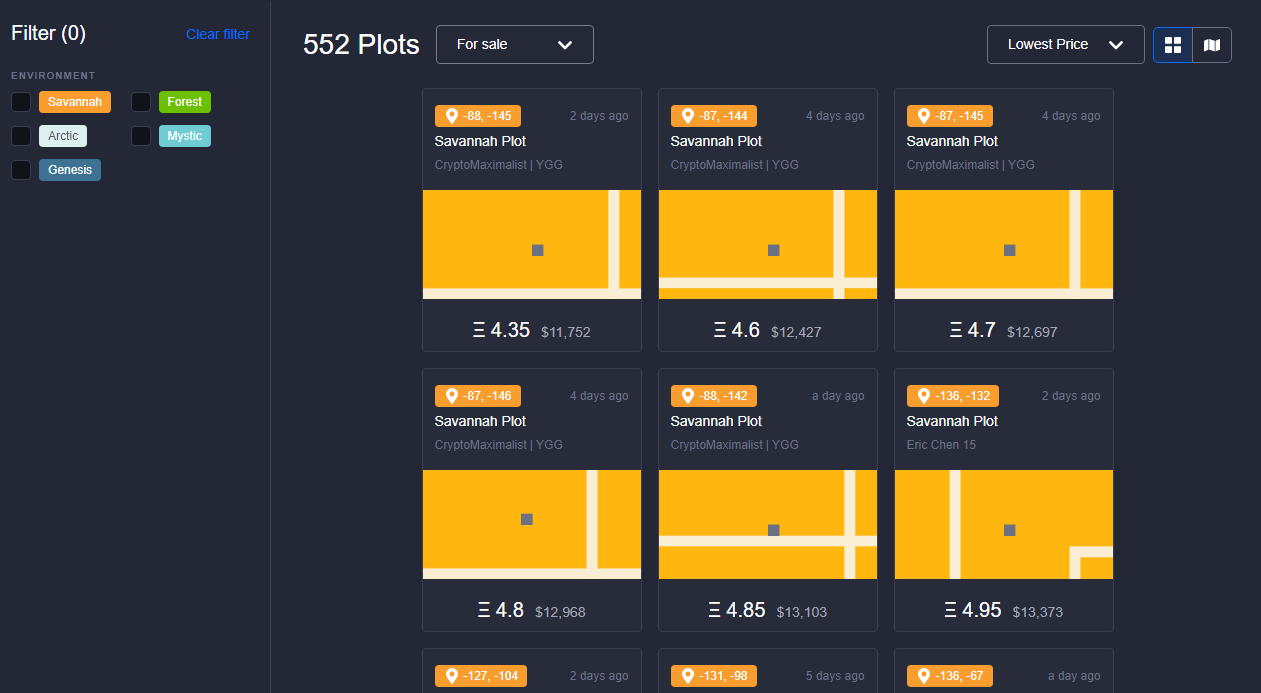Screen dimensions: 1261x693
Task: Click the $13,373 USD price
Action: click(x=1038, y=612)
